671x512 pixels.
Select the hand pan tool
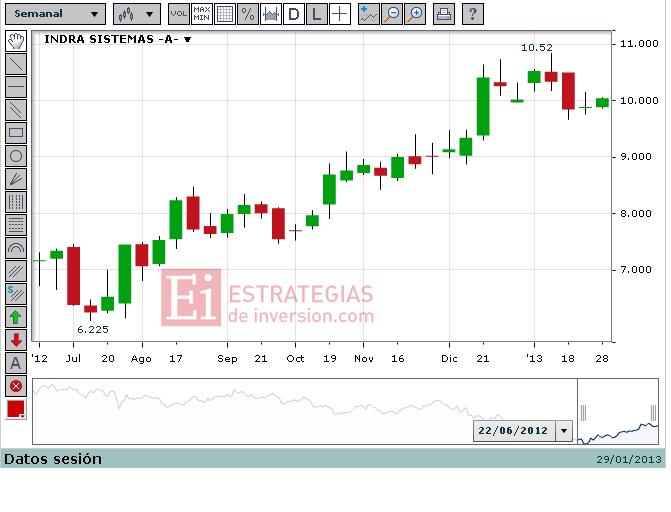pyautogui.click(x=16, y=41)
